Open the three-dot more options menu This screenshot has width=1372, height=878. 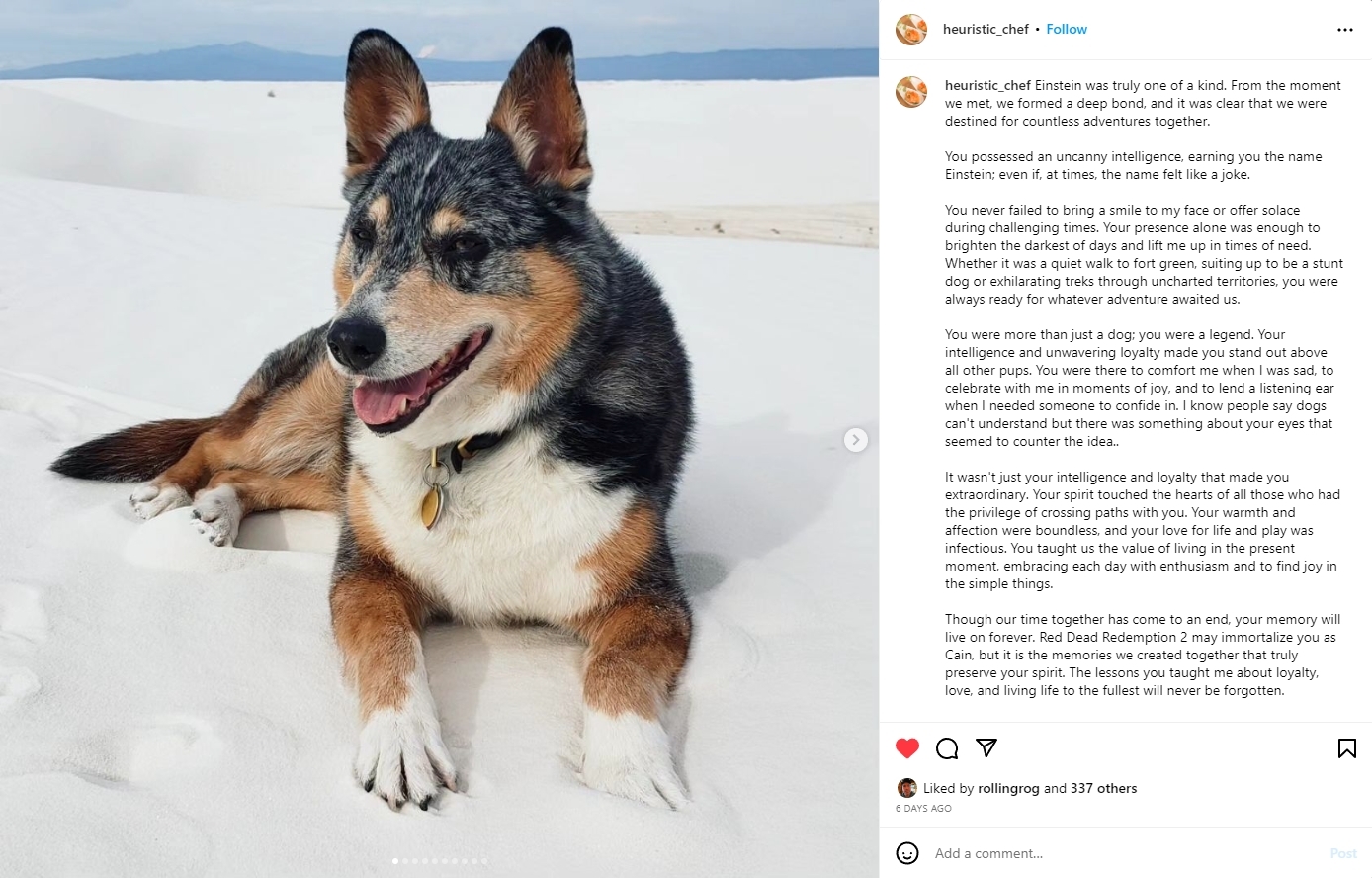point(1345,30)
